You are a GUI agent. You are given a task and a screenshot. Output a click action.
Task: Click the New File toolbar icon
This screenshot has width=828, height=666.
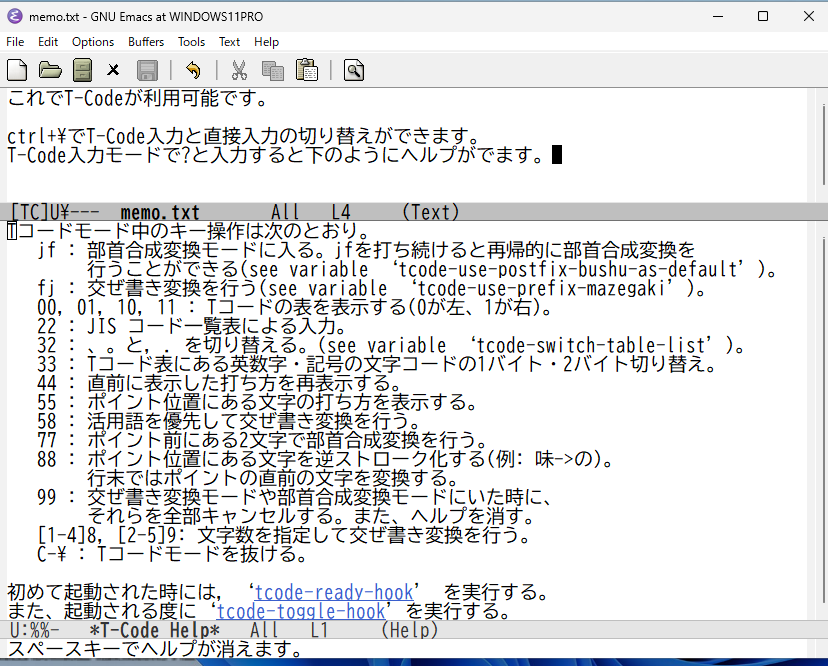point(17,70)
